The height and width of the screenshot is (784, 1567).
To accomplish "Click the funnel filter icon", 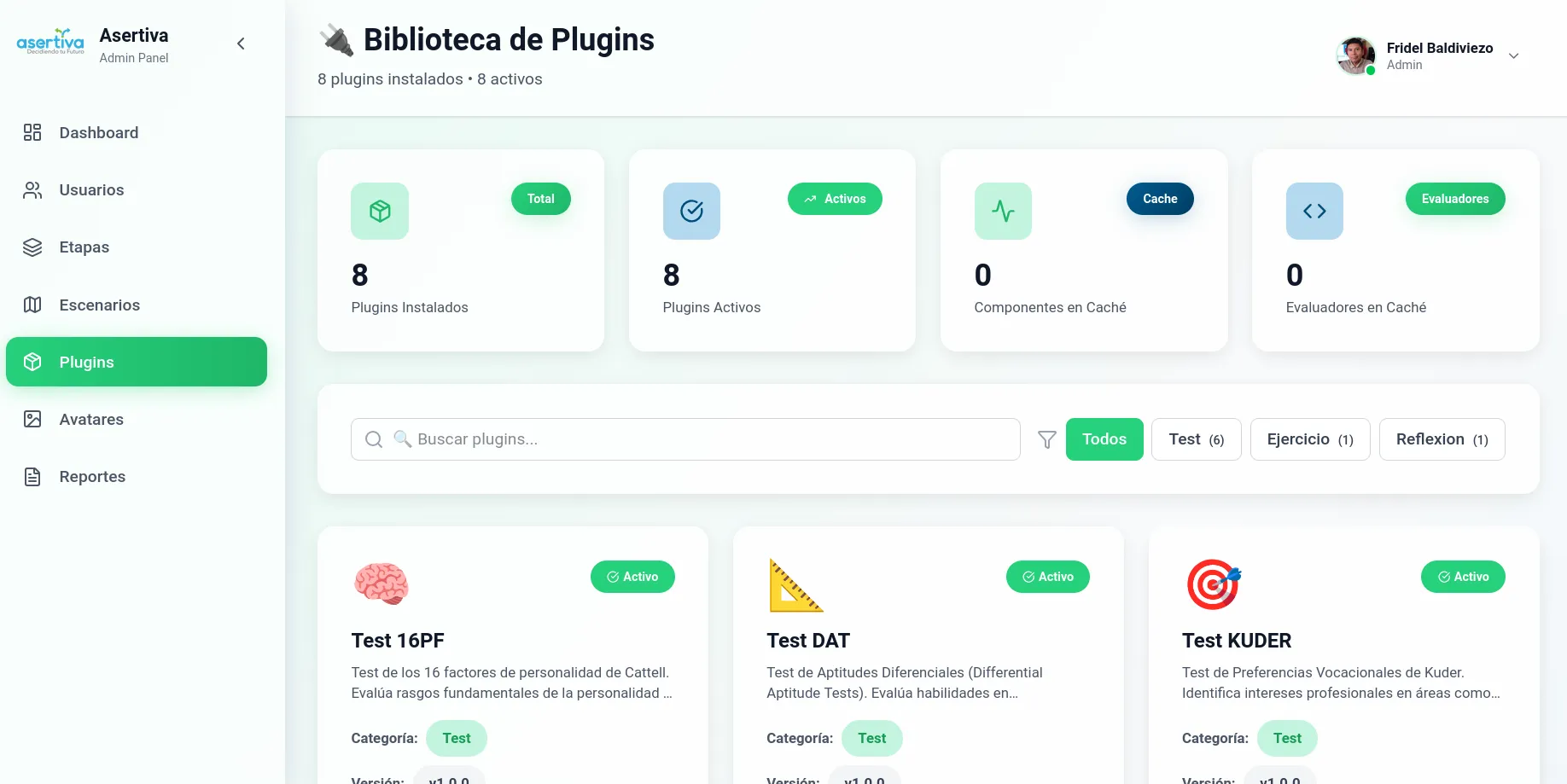I will pyautogui.click(x=1046, y=439).
